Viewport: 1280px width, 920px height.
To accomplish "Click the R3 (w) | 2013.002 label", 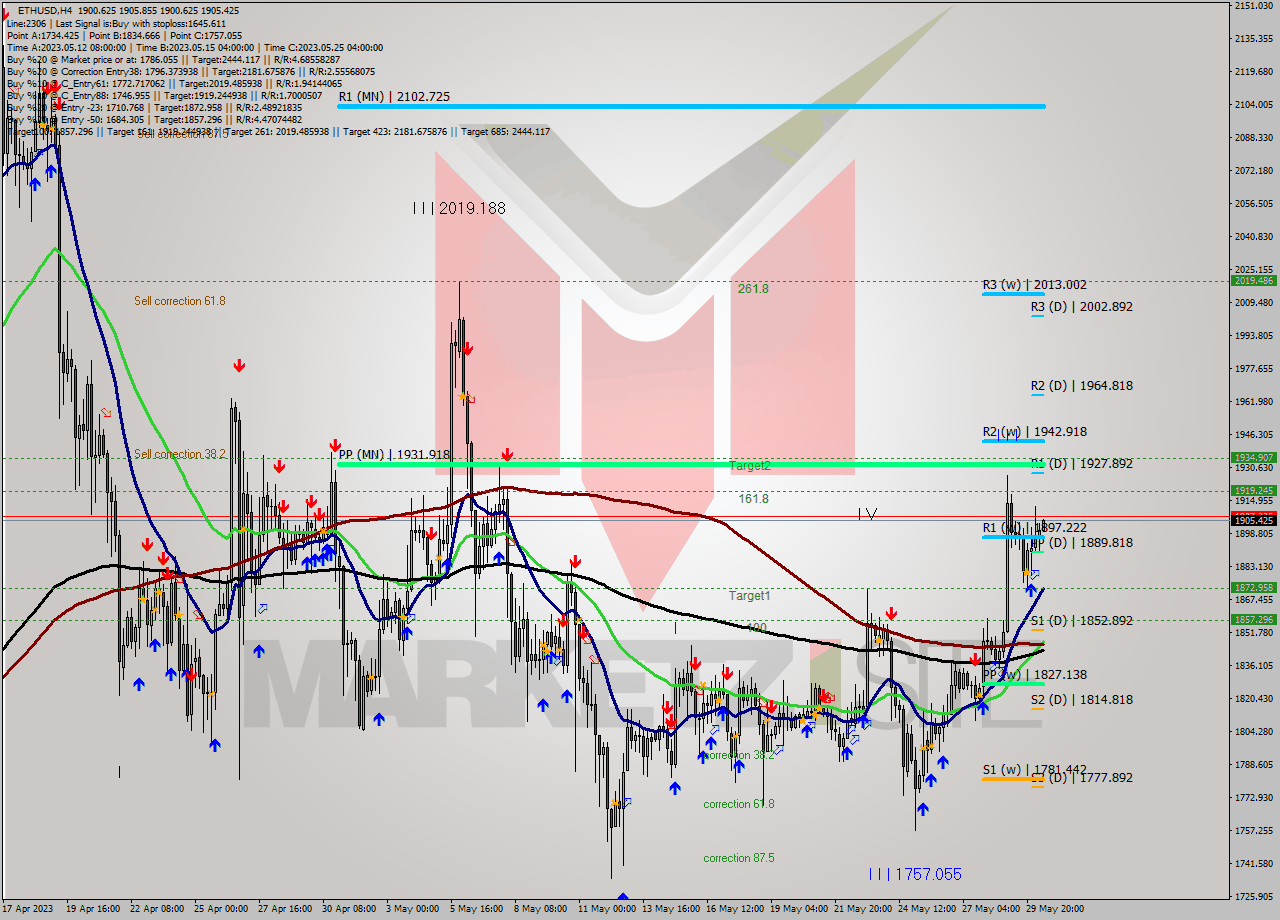I will (1034, 285).
